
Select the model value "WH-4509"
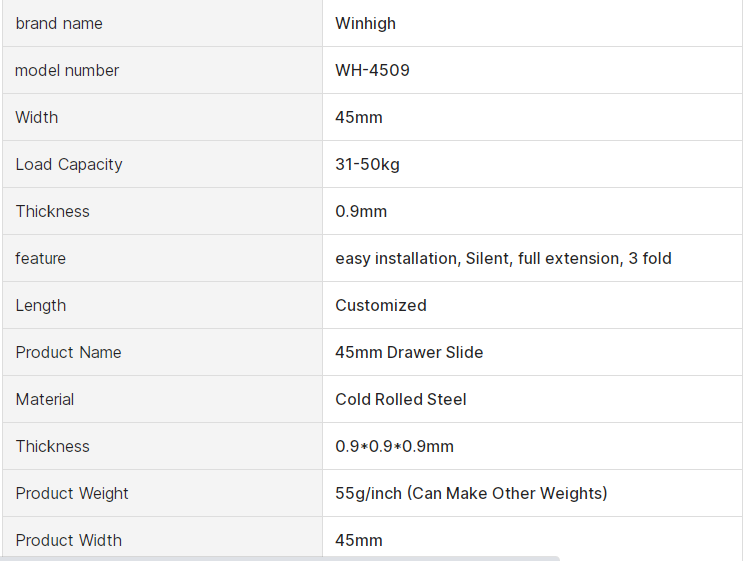point(372,70)
